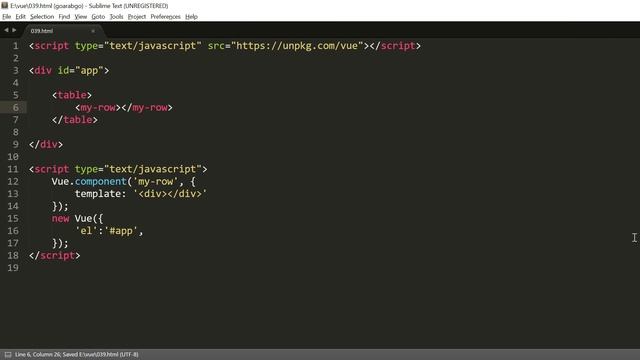Click the template keyword on line 13
Image resolution: width=640 pixels, height=360 pixels.
98,193
